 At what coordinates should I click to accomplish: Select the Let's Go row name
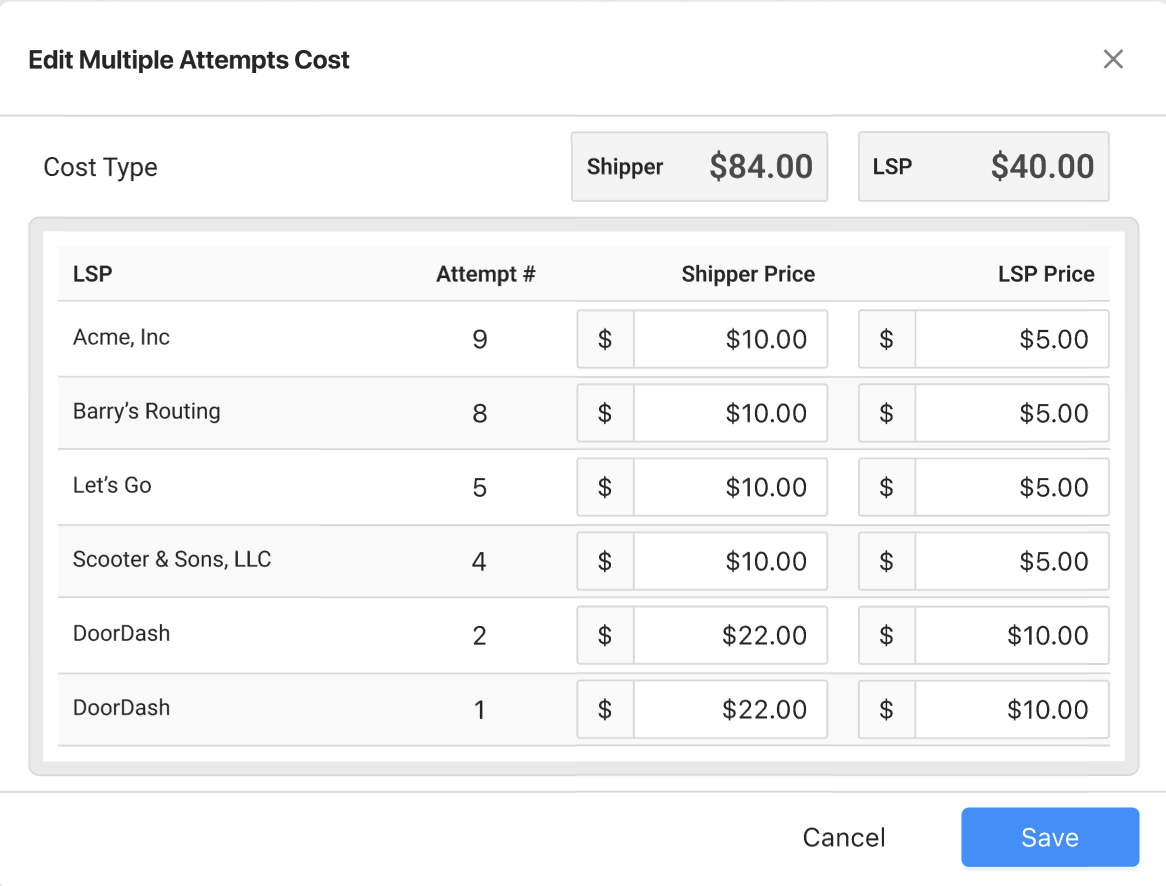click(112, 485)
